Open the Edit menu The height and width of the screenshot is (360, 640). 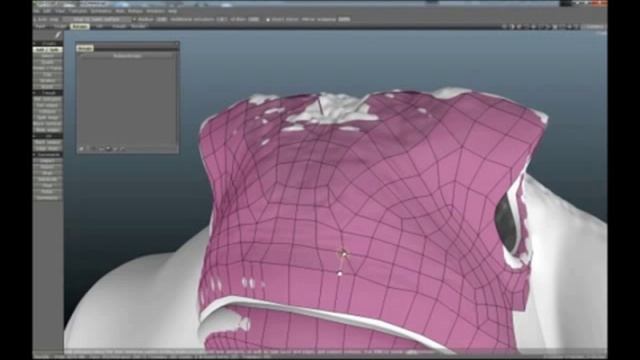47,11
